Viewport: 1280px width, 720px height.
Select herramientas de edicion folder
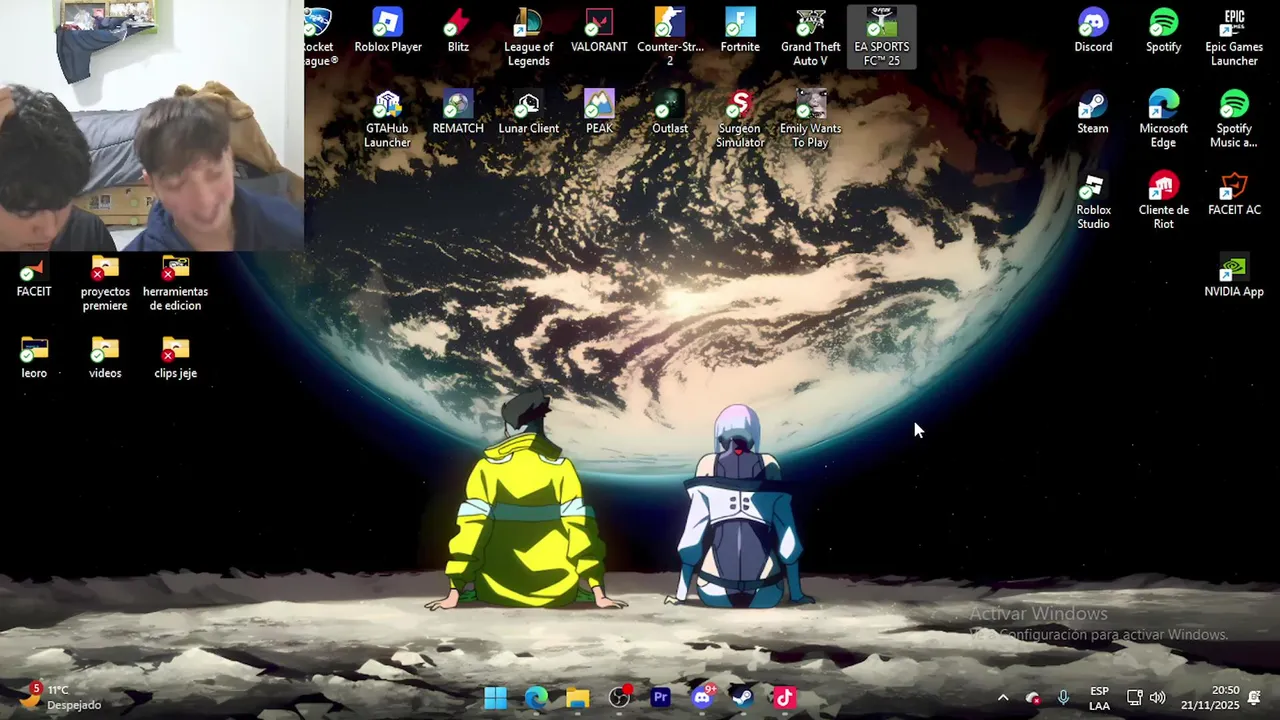(175, 284)
